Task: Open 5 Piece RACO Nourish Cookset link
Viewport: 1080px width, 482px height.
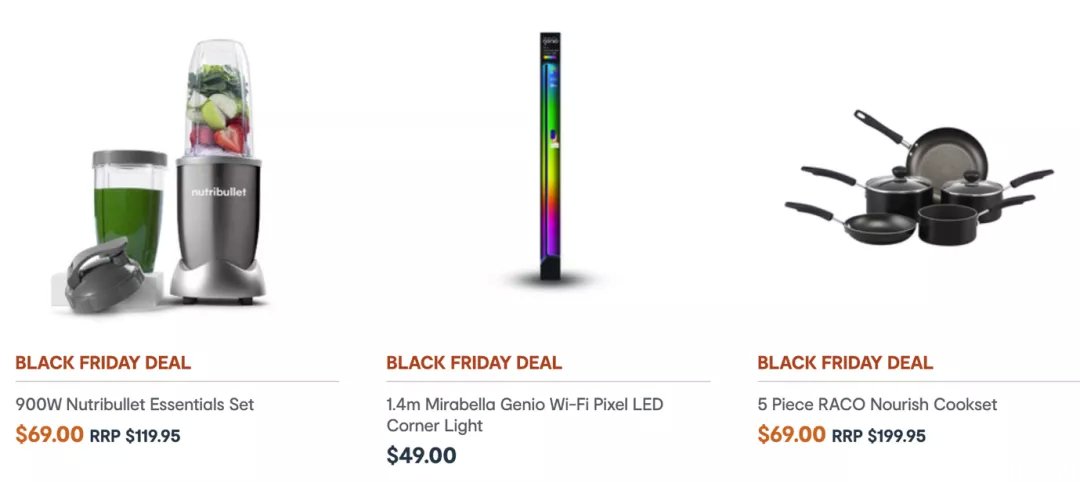Action: tap(877, 404)
